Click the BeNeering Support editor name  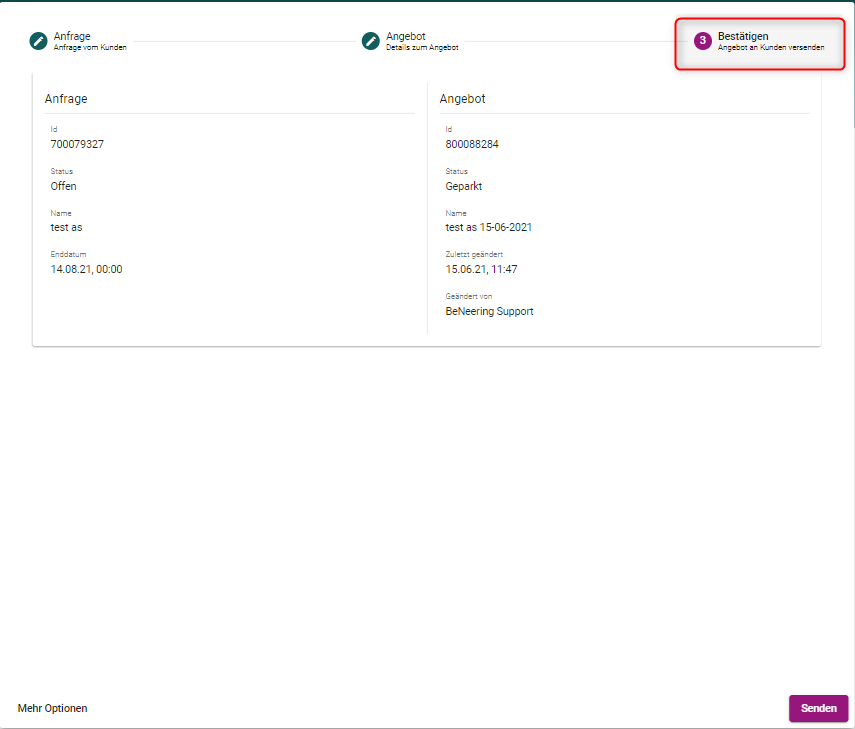coord(489,311)
